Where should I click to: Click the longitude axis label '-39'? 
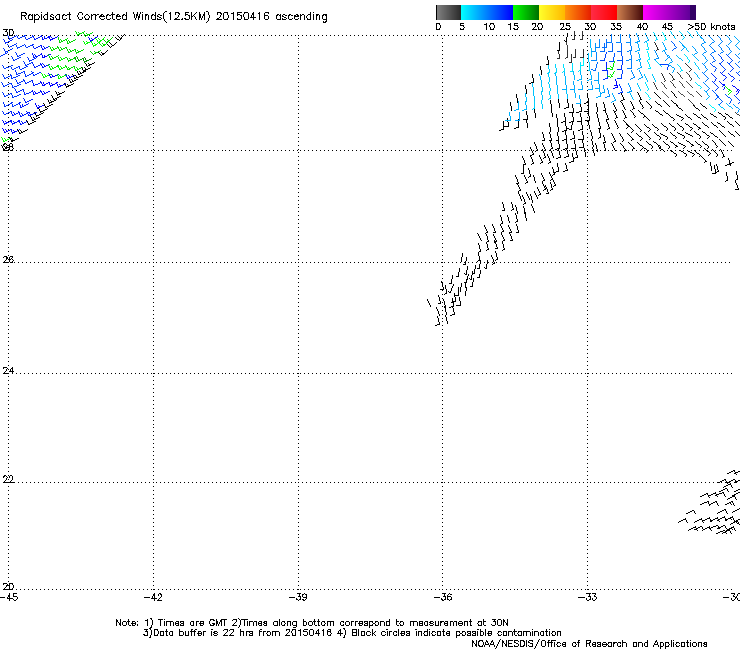[298, 597]
